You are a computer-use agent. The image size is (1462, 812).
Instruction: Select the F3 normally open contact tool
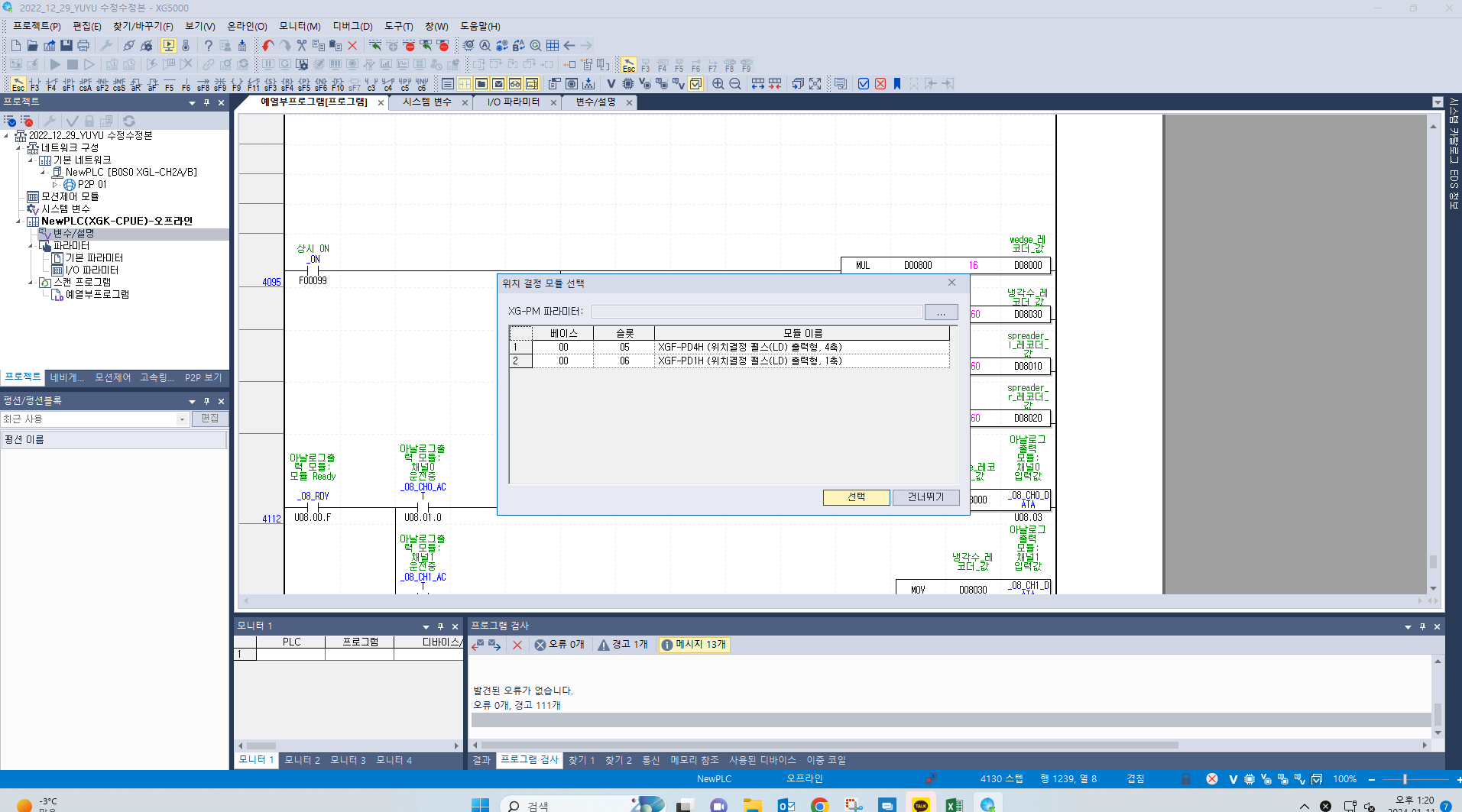(34, 84)
